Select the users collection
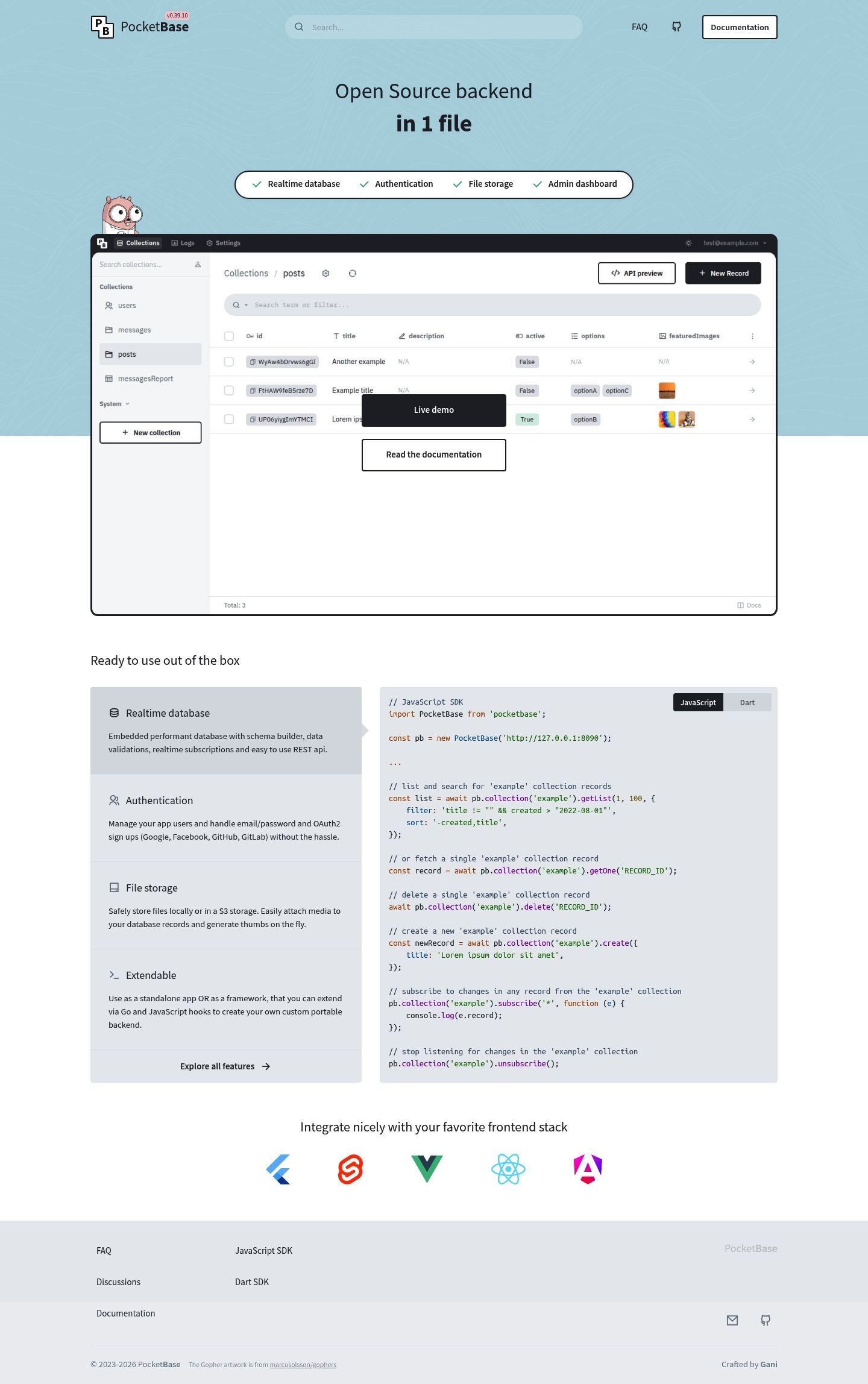The image size is (868, 1384). 151,306
